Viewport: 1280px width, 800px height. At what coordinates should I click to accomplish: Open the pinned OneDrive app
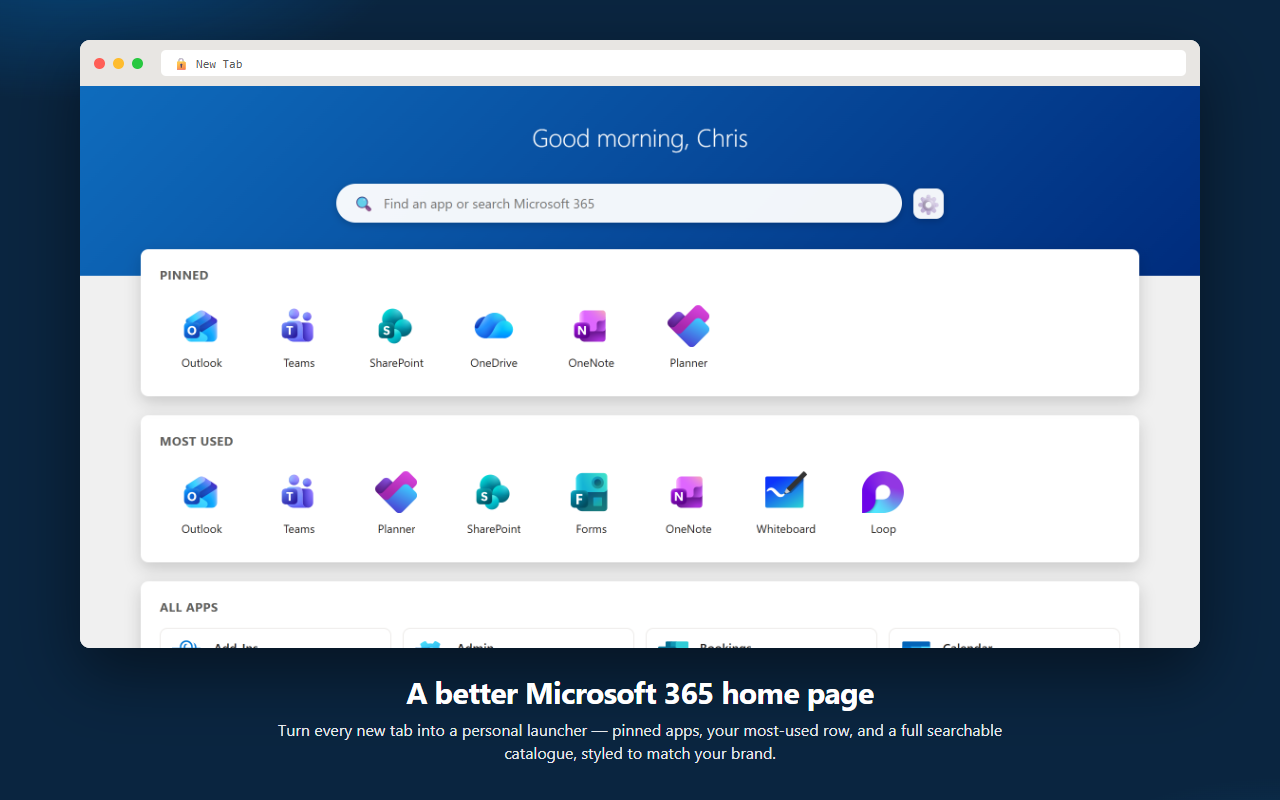point(494,337)
